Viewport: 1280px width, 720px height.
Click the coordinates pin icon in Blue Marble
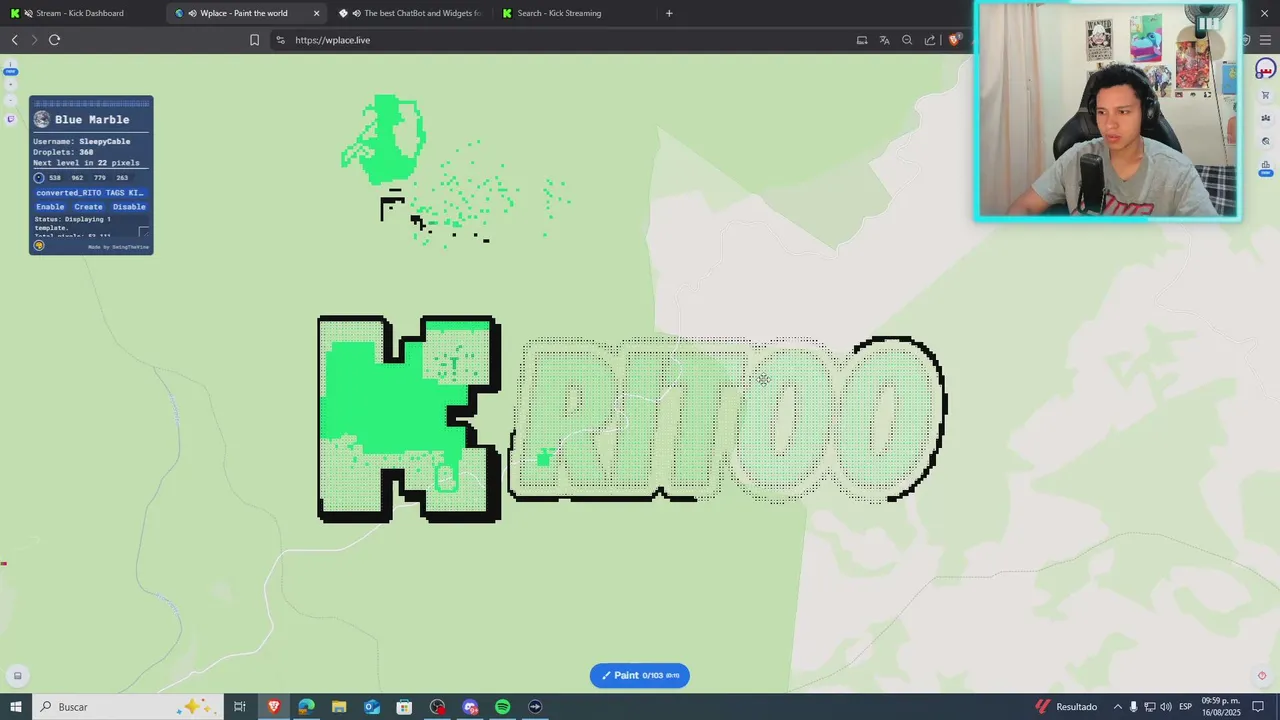pyautogui.click(x=39, y=177)
